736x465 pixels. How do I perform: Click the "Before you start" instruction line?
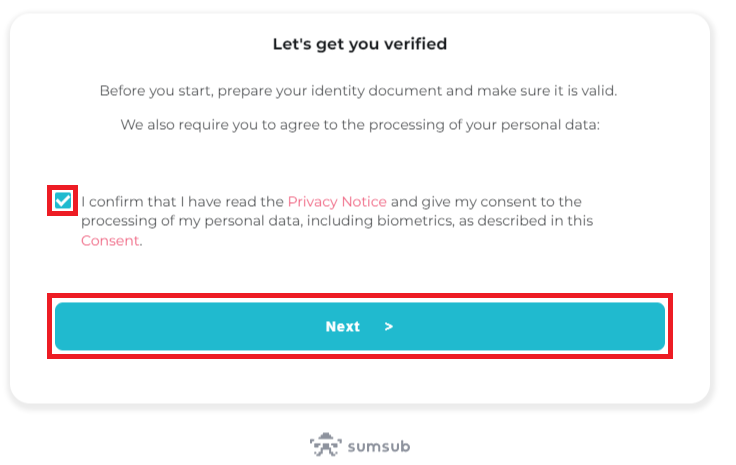[x=358, y=91]
